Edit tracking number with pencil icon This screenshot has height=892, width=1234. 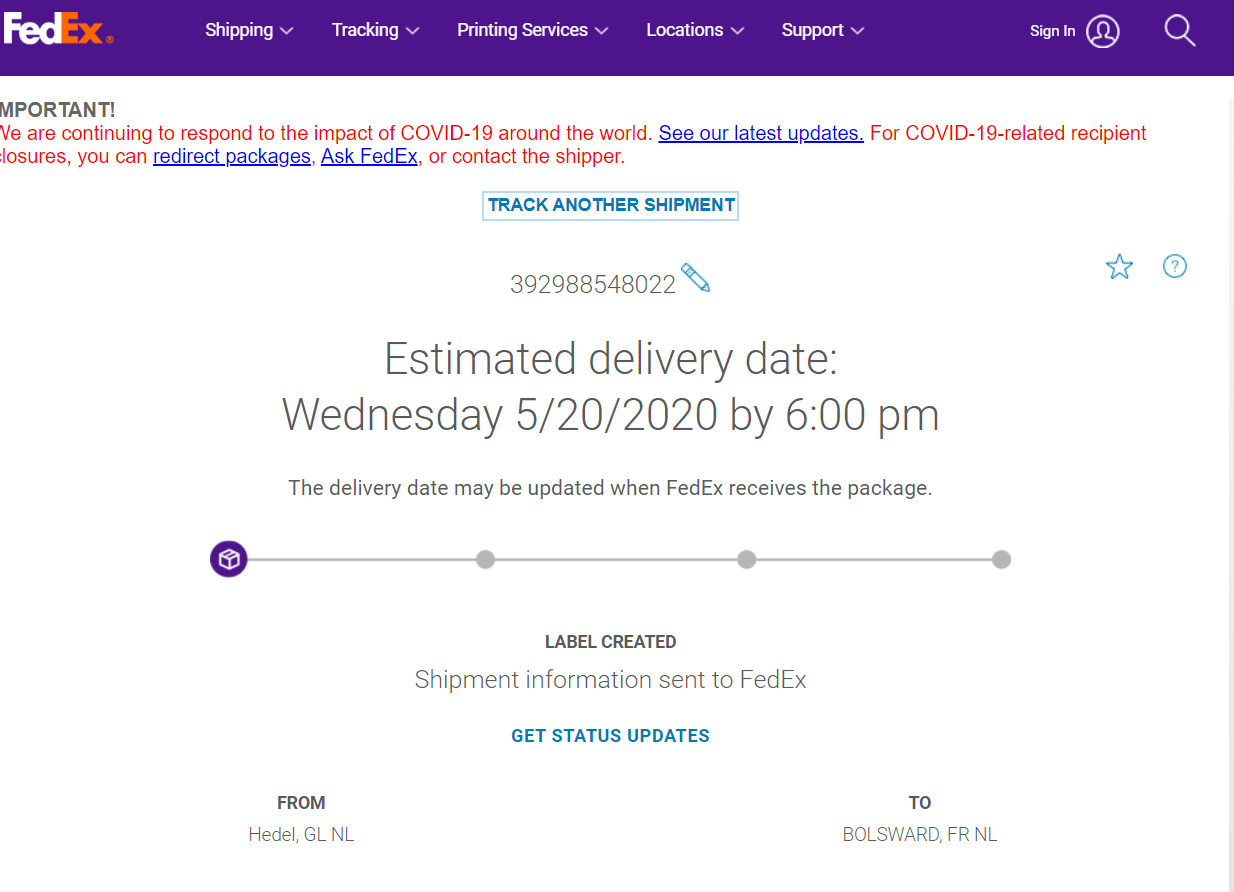pyautogui.click(x=695, y=278)
